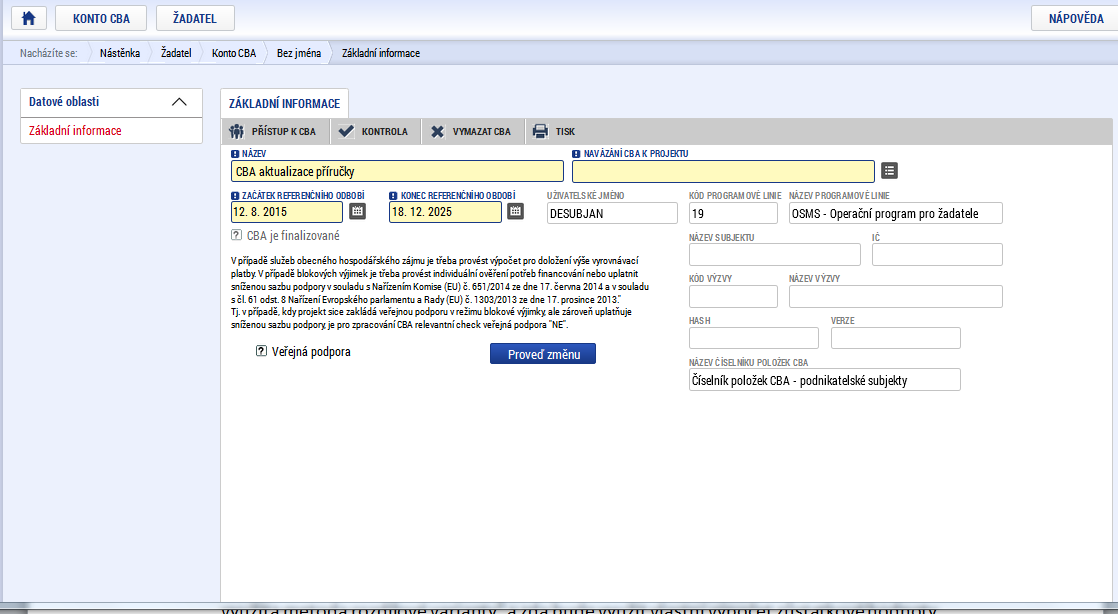Navigate to Konto CBA breadcrumb
Image resolution: width=1118 pixels, height=614 pixels.
[234, 53]
